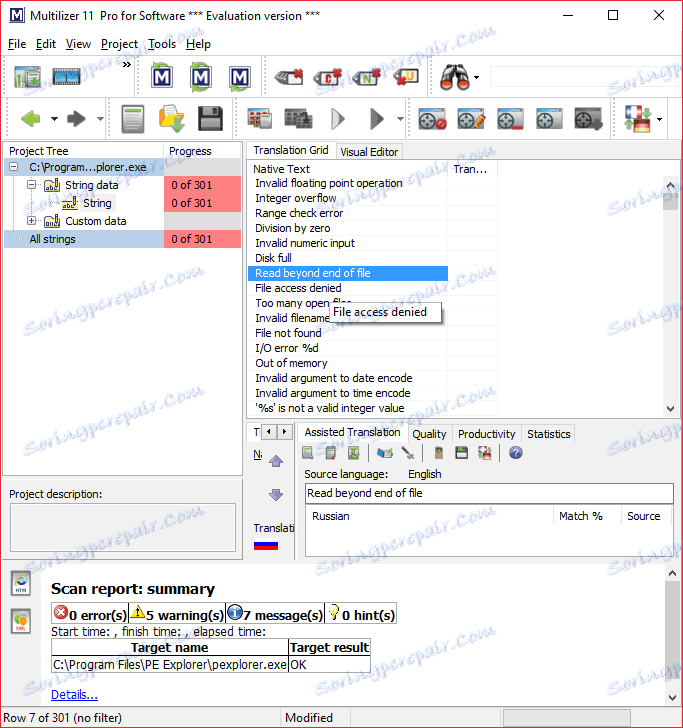Select the String item in Project Tree

tap(97, 203)
